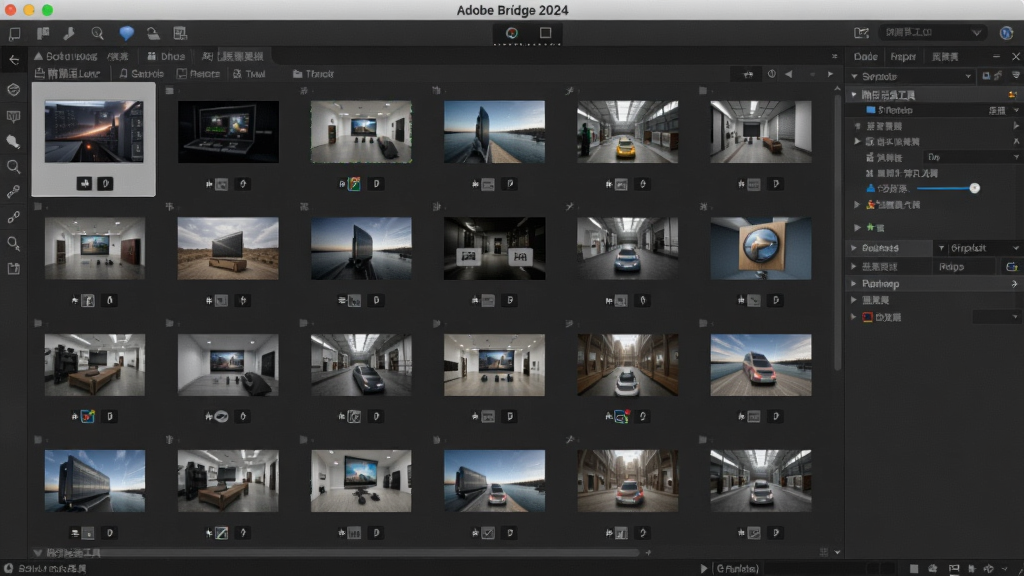Click the blue slider handle in right panel
This screenshot has height=576, width=1024.
(974, 188)
